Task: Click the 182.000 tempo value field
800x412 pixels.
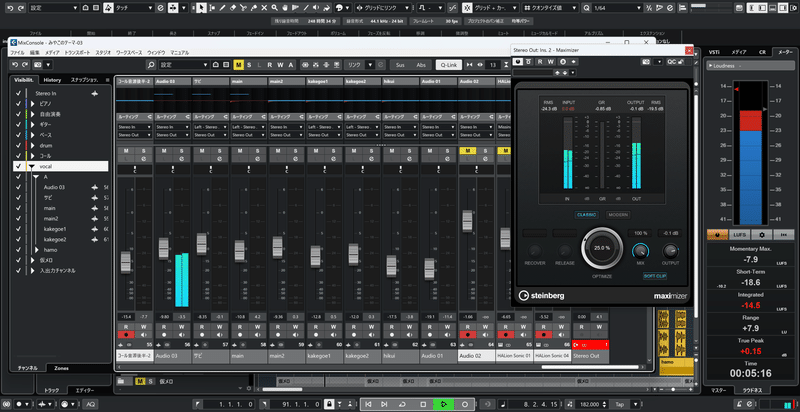Action: (x=592, y=404)
